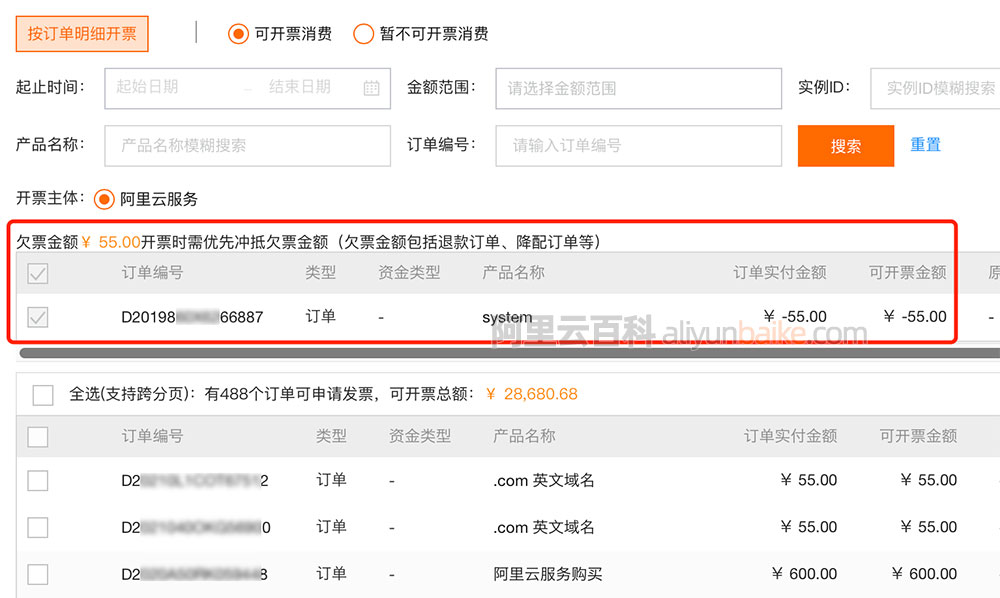Click the 重置 reset link
The height and width of the screenshot is (598, 1000).
(x=925, y=145)
